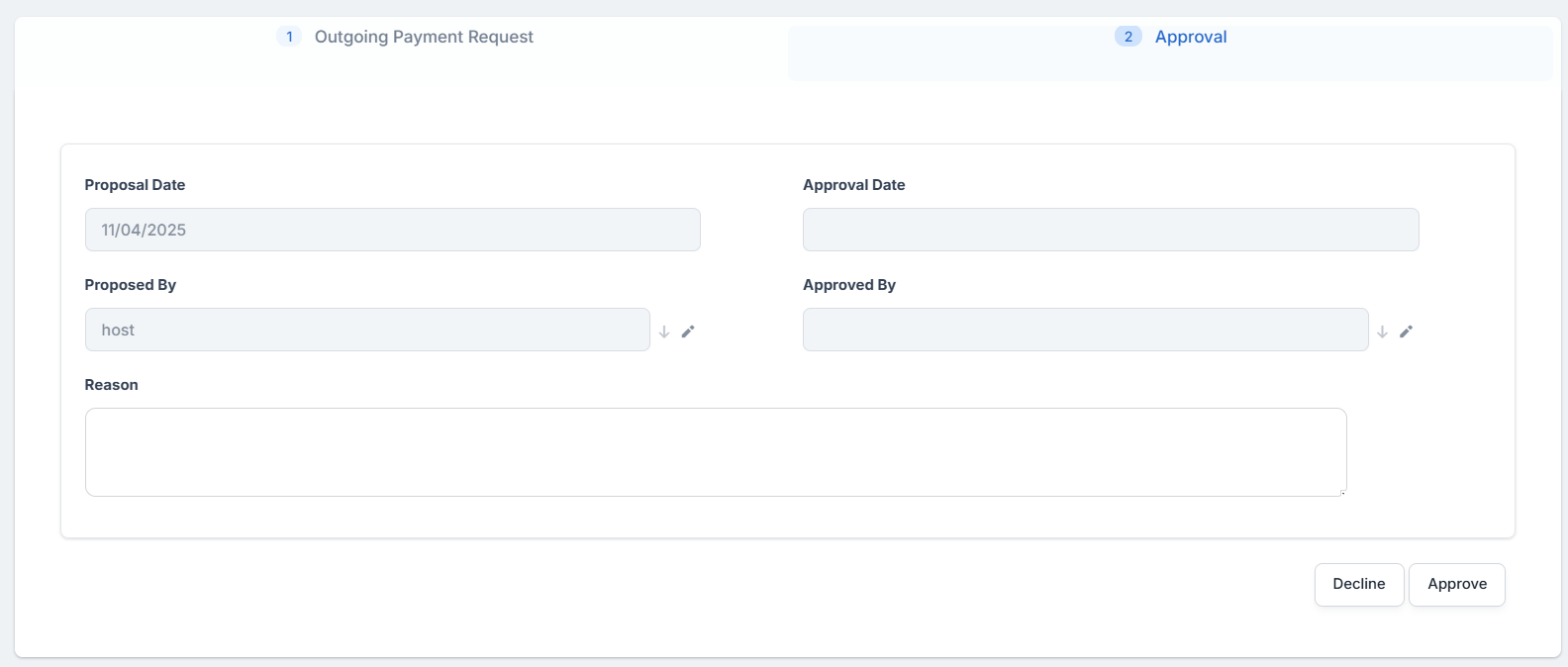Screen dimensions: 1568x667
Task: Select the Proposed By field containing host
Action: pyautogui.click(x=367, y=330)
